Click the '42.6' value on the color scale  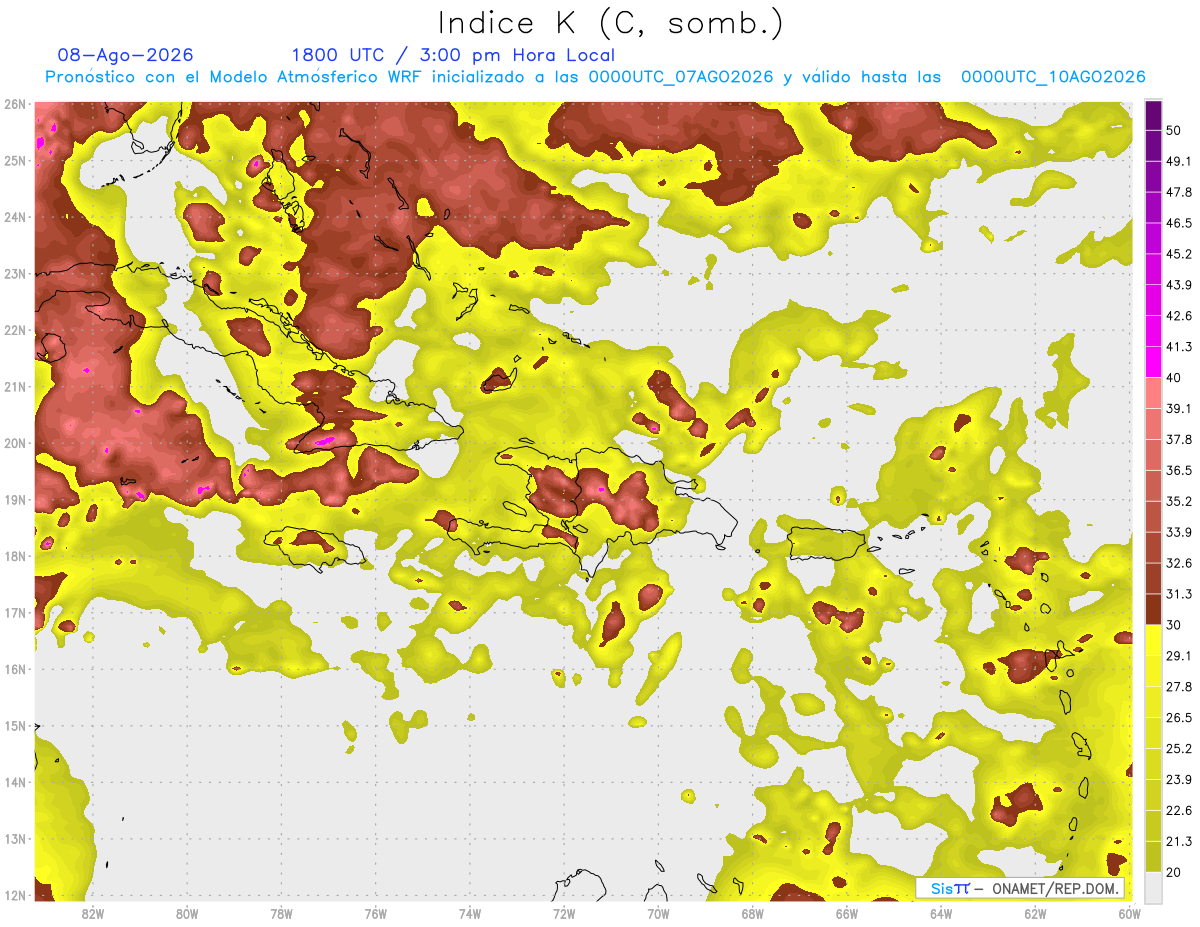point(1179,316)
